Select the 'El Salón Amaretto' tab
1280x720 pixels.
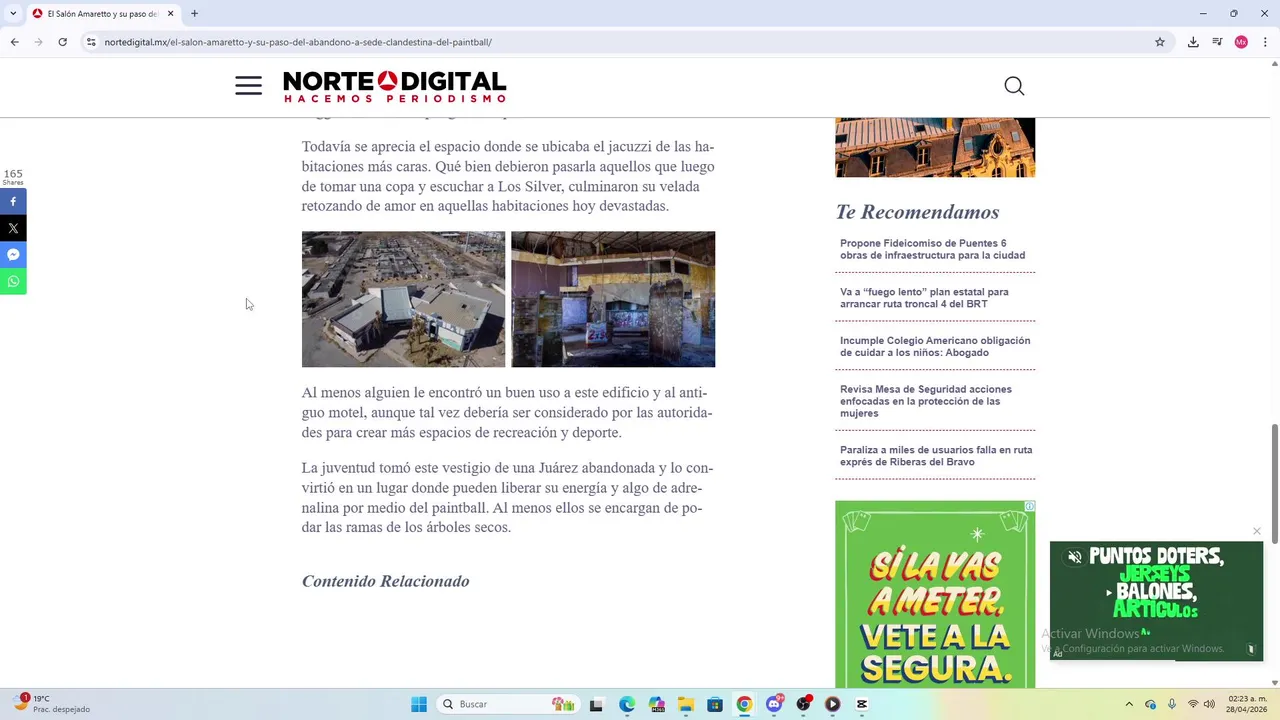(103, 14)
